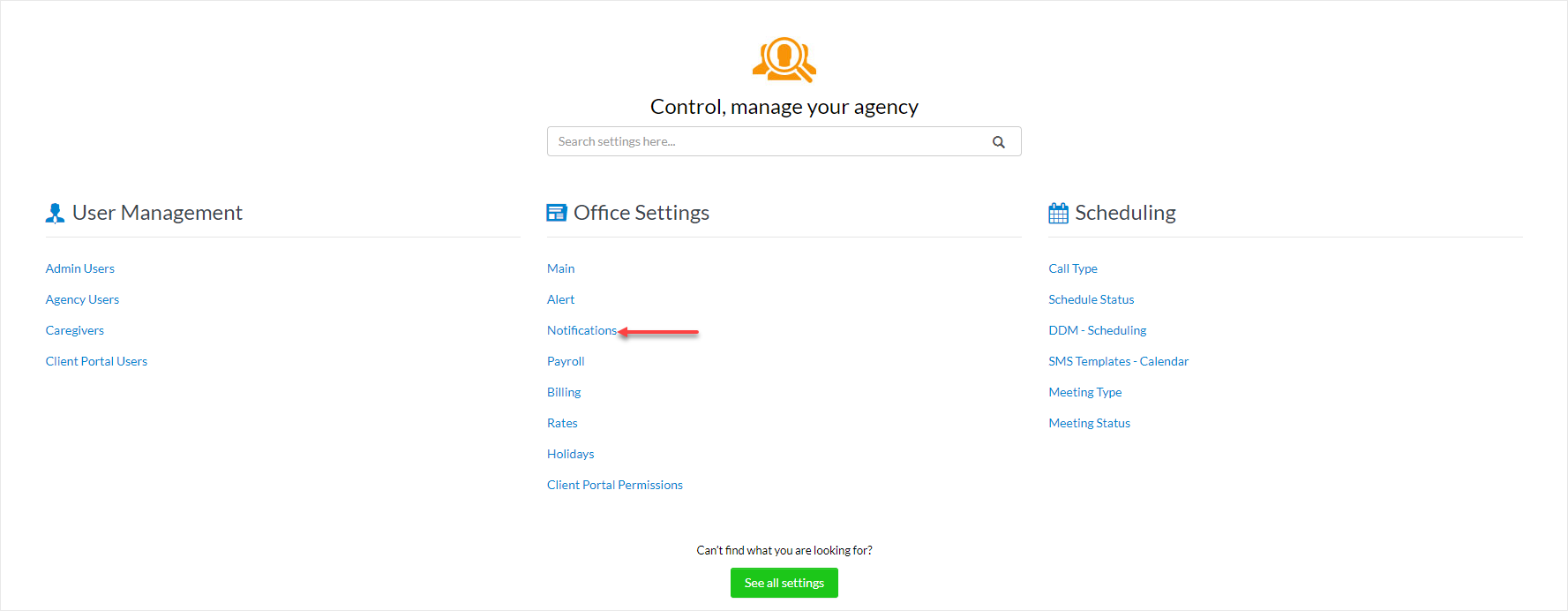Image resolution: width=1568 pixels, height=611 pixels.
Task: Open the Payroll settings link
Action: [566, 361]
